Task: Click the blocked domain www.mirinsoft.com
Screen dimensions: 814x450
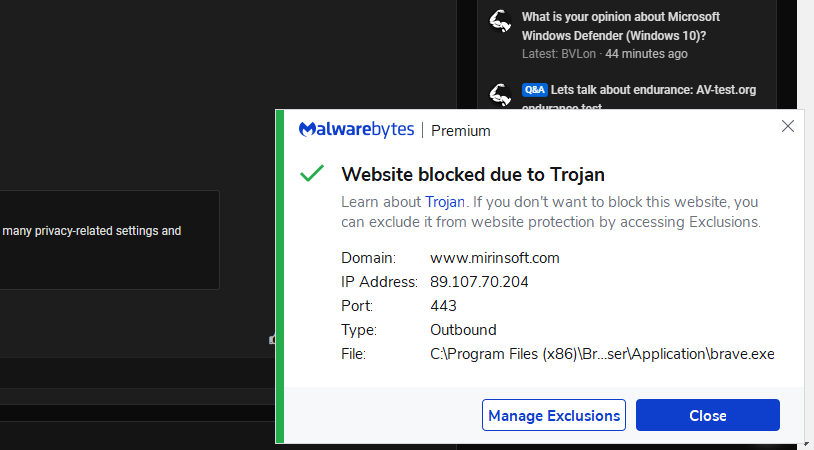Action: [x=494, y=258]
